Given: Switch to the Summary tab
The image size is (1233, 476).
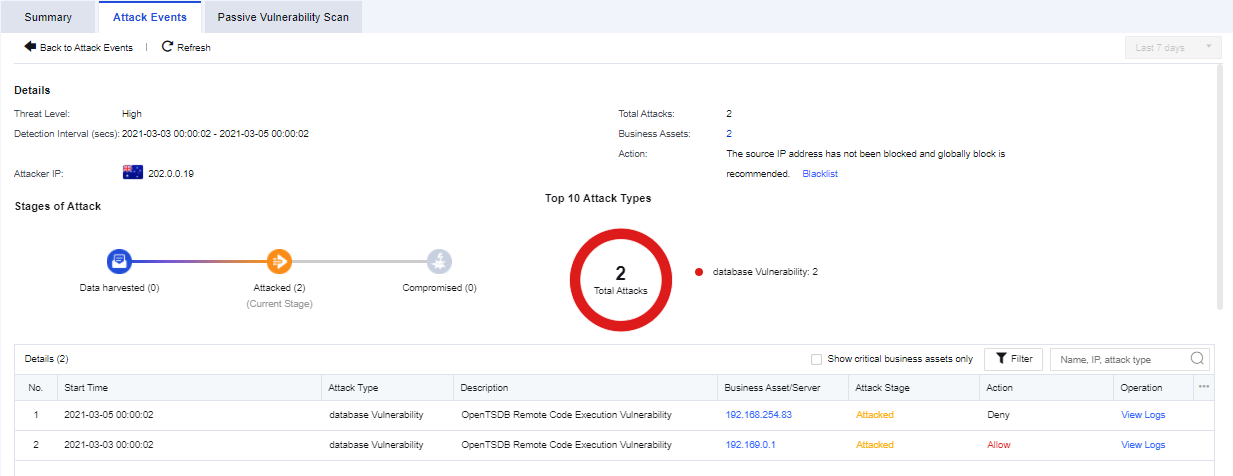Looking at the screenshot, I should click(48, 17).
